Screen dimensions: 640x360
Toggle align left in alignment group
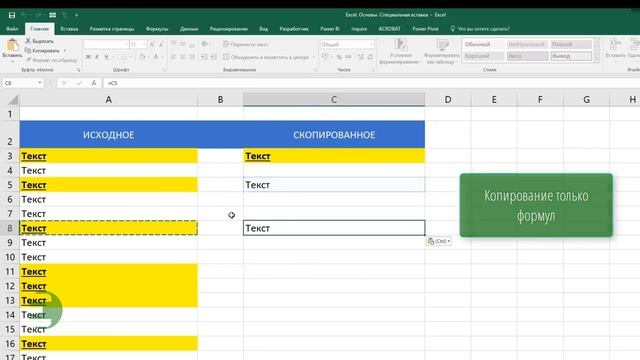pos(173,57)
